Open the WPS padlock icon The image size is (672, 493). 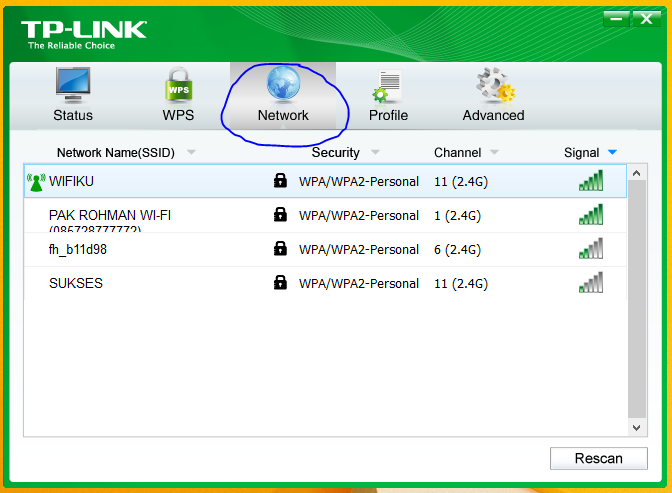(178, 85)
